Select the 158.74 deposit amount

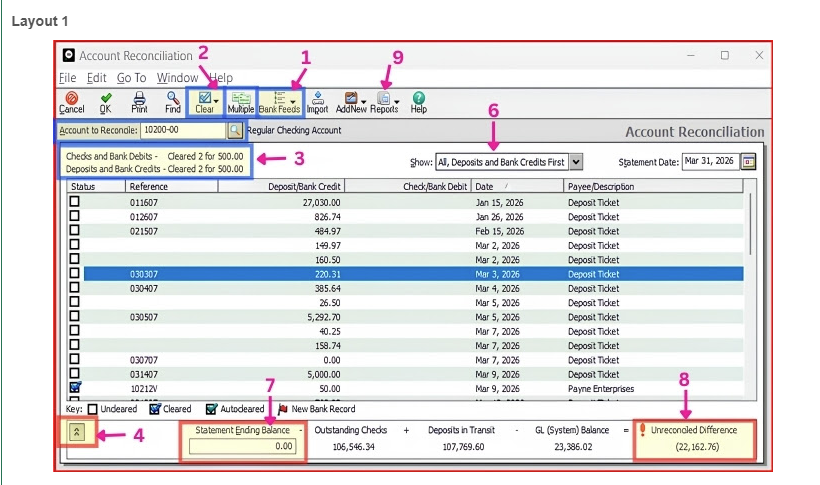pos(329,346)
